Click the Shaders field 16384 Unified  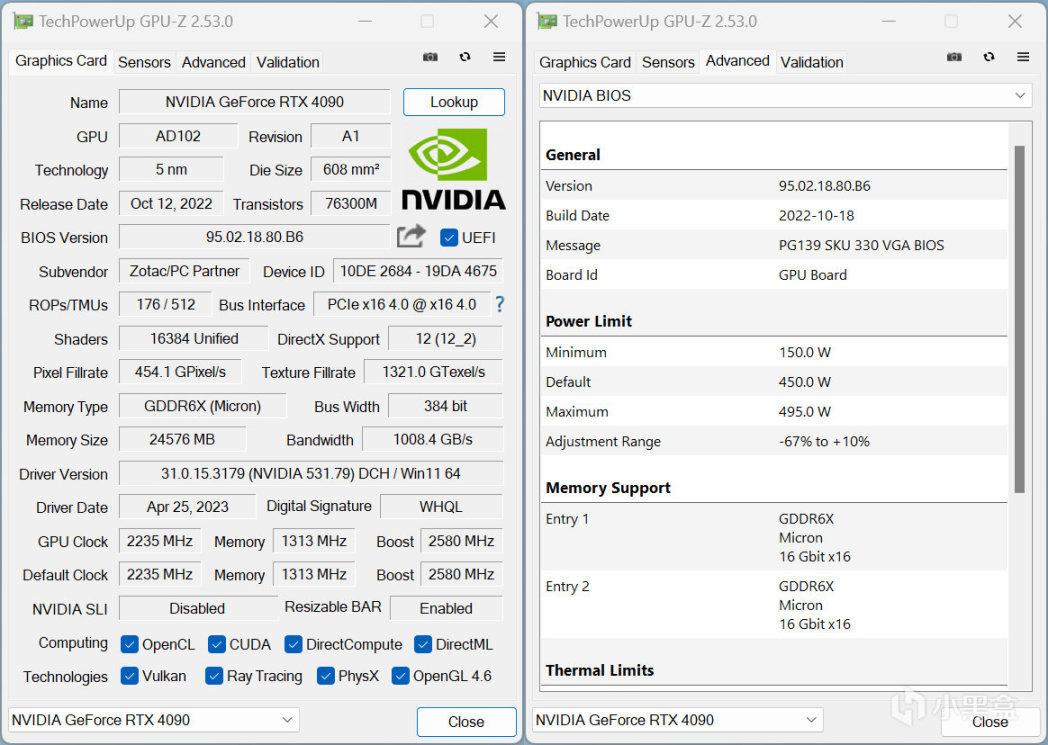coord(193,338)
